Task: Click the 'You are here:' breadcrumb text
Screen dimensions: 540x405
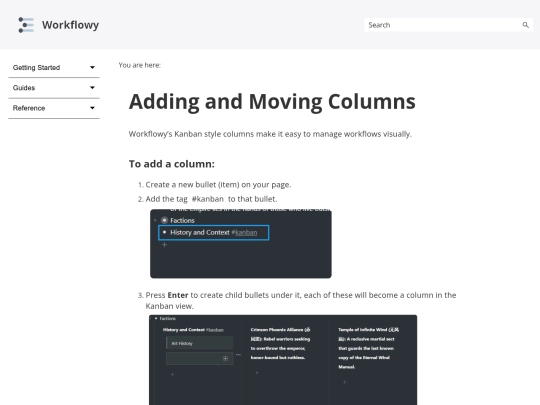Action: point(139,65)
